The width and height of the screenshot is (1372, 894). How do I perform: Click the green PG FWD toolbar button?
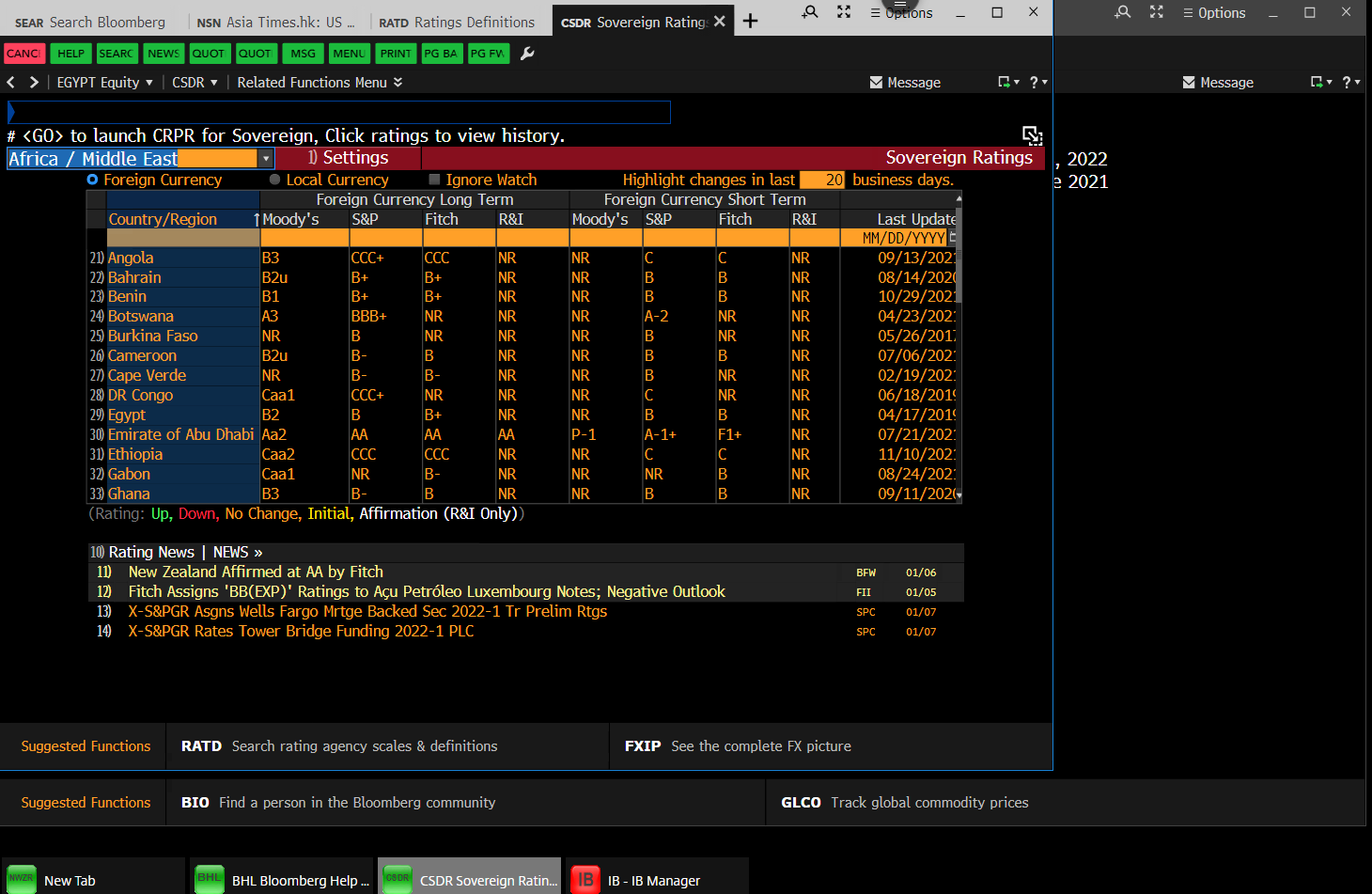click(x=488, y=54)
